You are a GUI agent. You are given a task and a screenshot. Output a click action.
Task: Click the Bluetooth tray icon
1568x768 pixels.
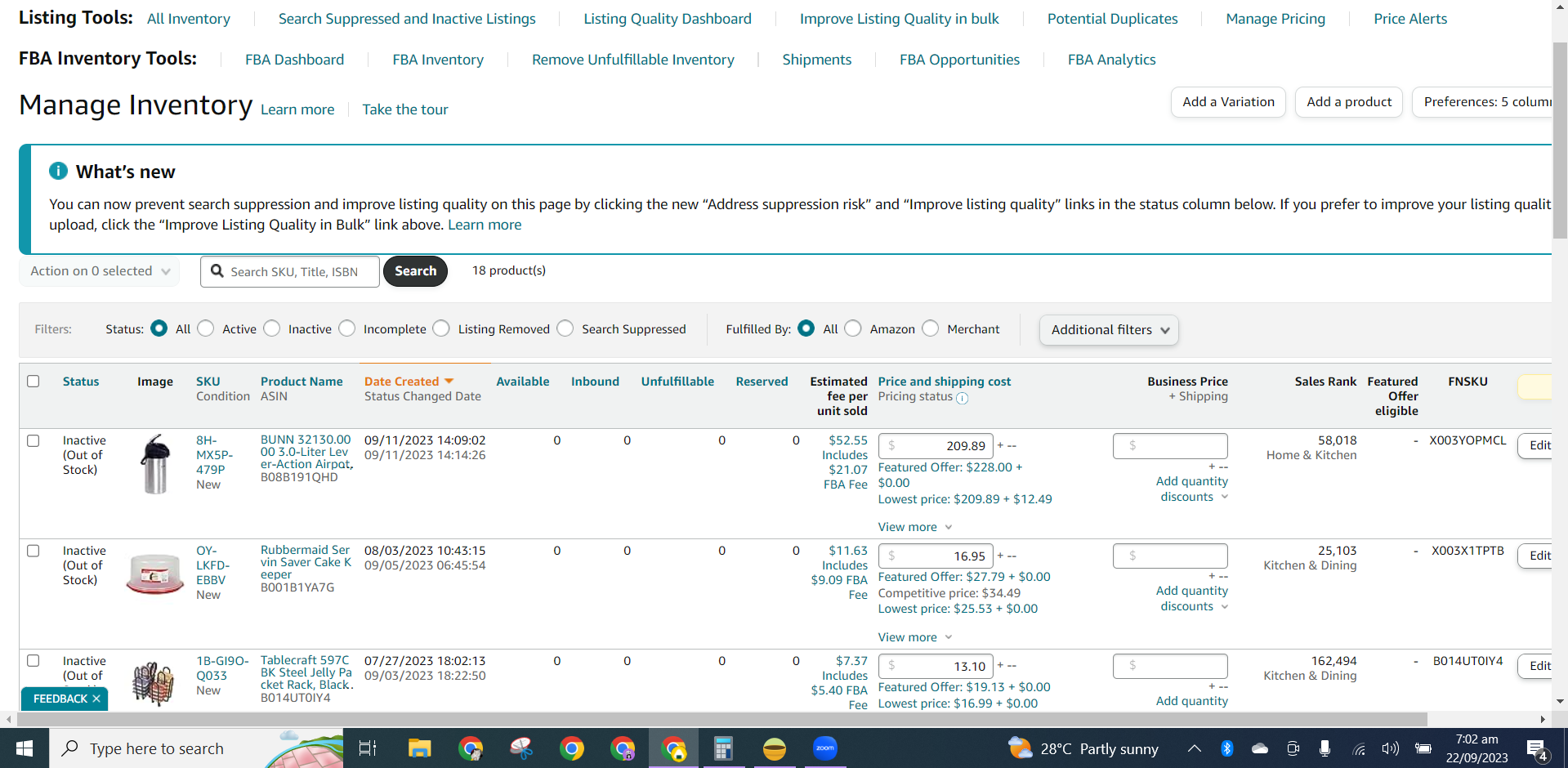(x=1226, y=748)
